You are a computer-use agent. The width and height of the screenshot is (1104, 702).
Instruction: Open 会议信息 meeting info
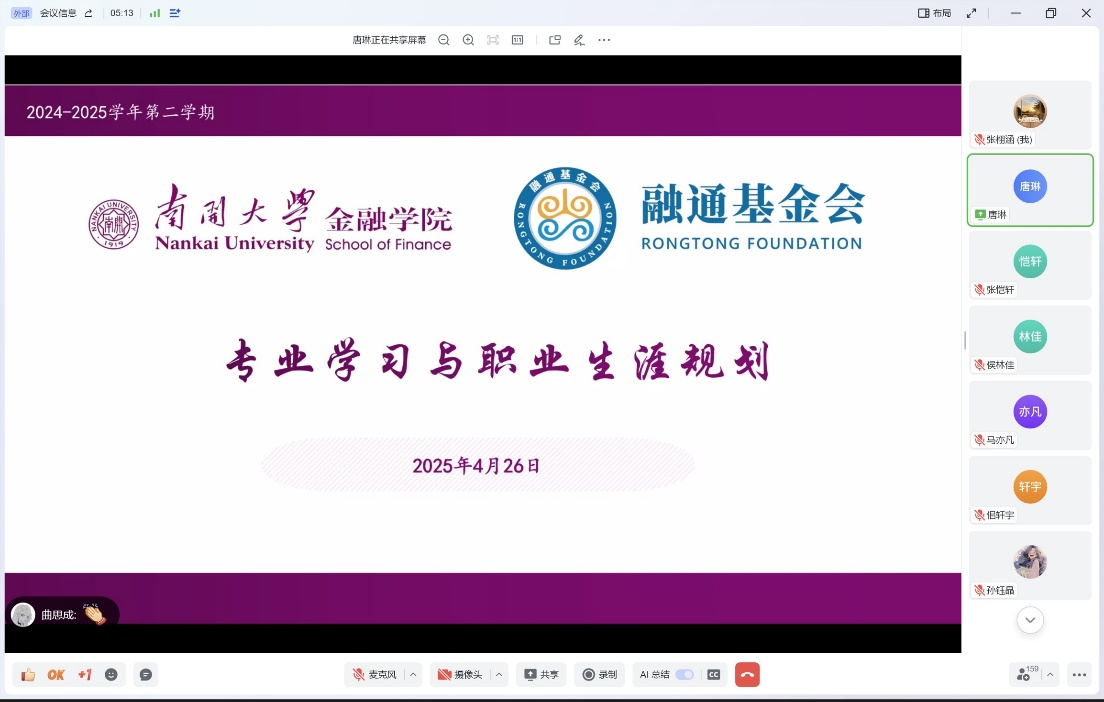tap(58, 13)
